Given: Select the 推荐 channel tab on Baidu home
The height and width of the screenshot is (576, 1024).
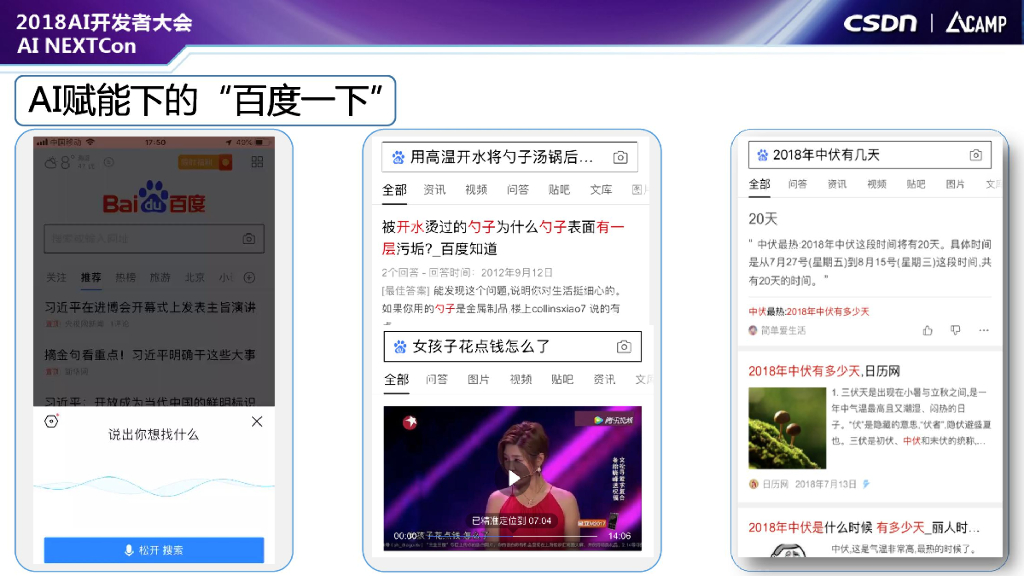Looking at the screenshot, I should [x=91, y=278].
